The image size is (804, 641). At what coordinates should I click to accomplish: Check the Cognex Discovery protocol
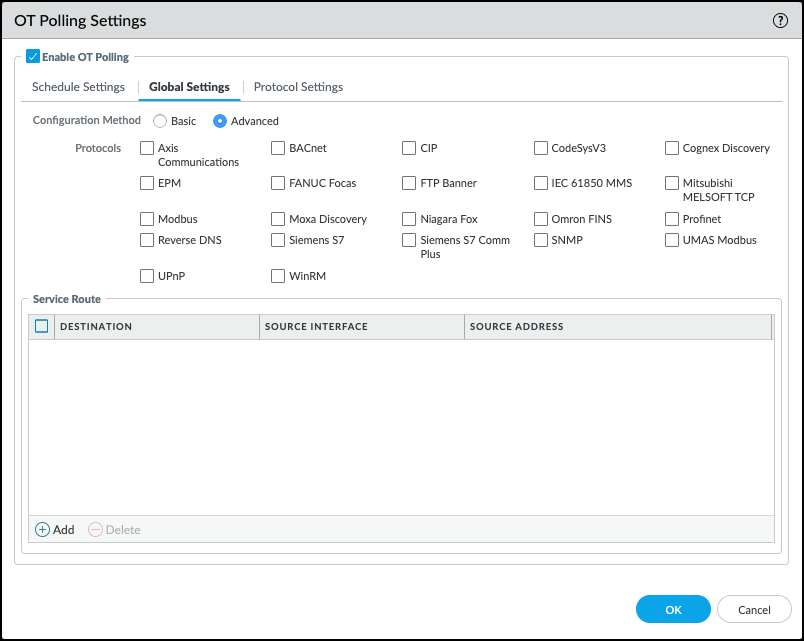(x=672, y=148)
